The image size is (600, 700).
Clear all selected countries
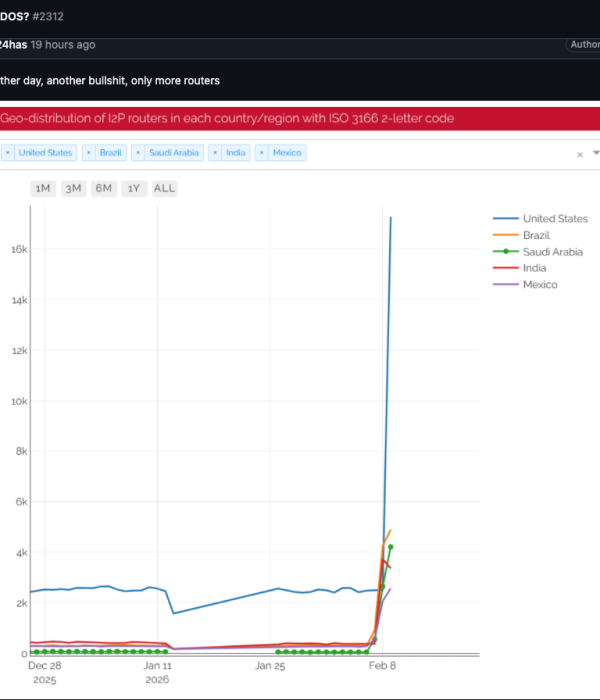coord(580,154)
